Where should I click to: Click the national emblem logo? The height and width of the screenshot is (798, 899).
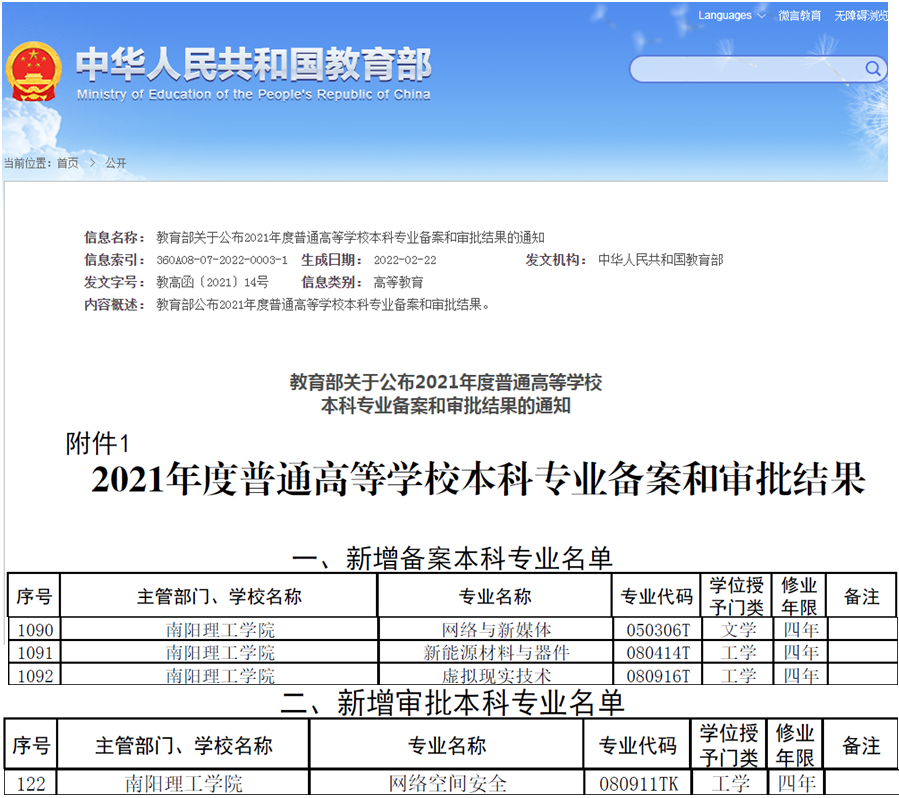[x=33, y=71]
